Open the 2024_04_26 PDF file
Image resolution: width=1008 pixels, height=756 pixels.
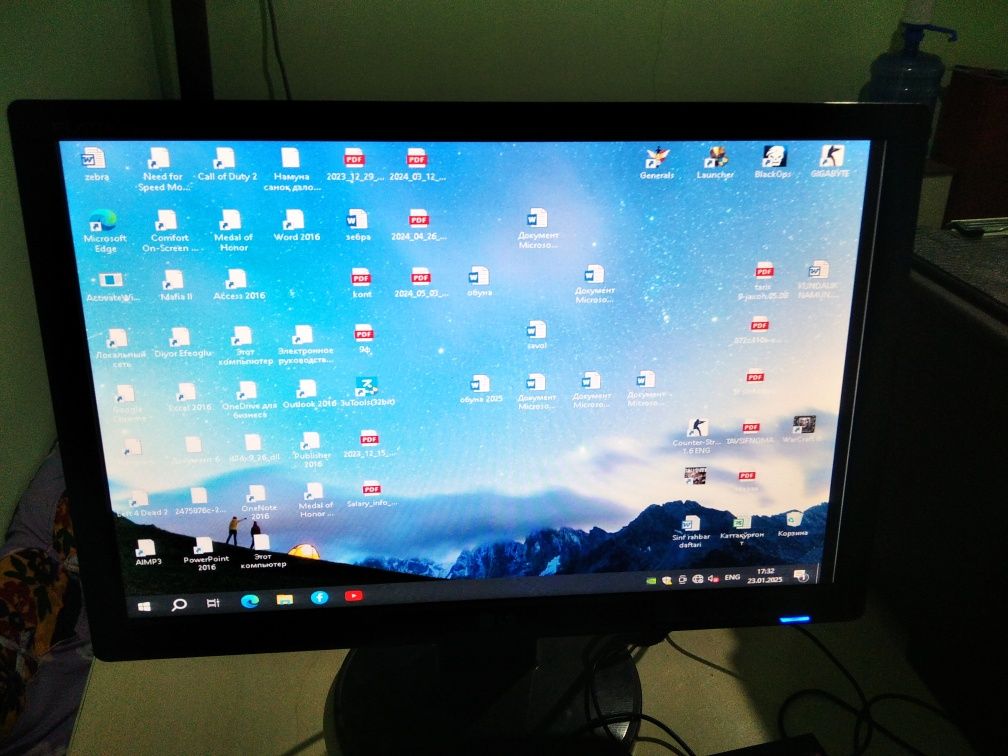point(418,225)
